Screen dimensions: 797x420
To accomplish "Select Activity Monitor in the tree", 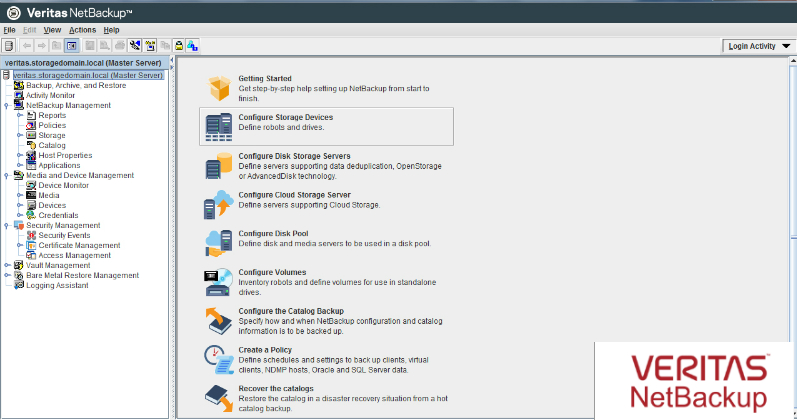I will [50, 95].
